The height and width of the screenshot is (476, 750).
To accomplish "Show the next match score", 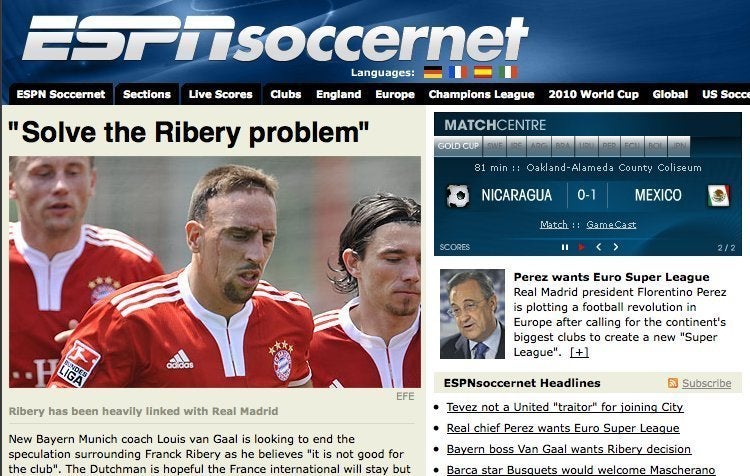I will tap(616, 247).
